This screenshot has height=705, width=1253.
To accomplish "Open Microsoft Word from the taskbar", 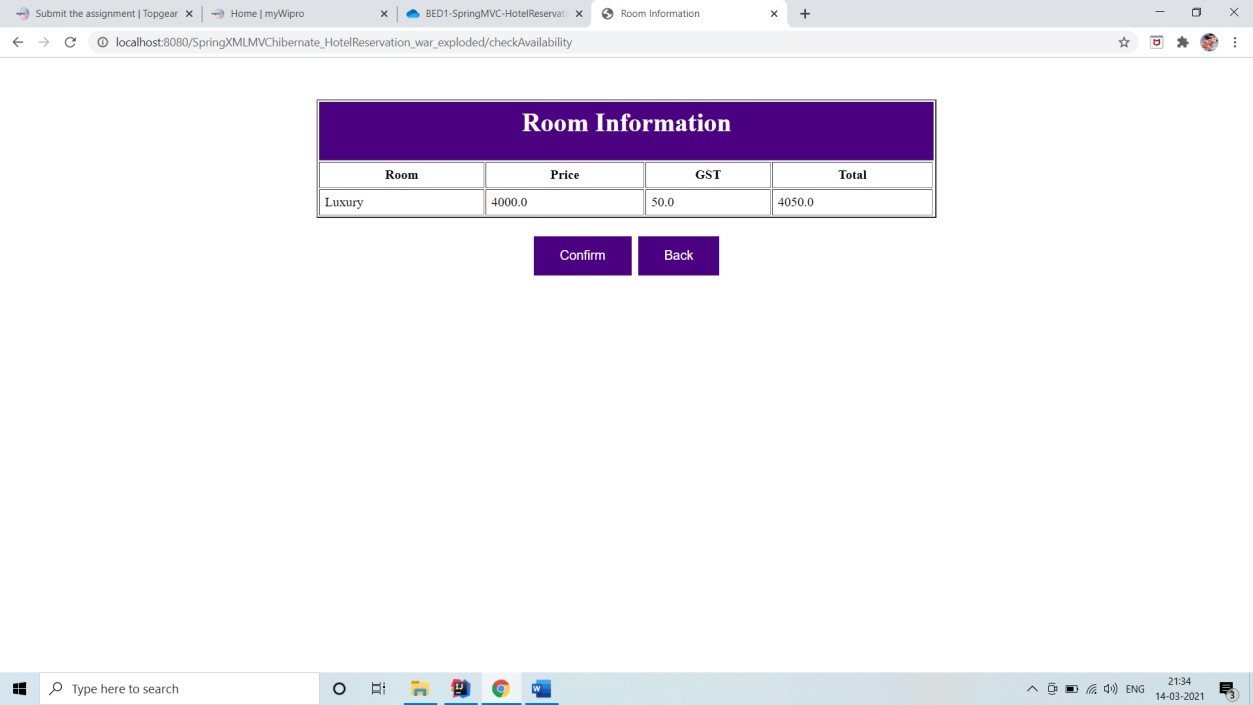I will point(541,688).
